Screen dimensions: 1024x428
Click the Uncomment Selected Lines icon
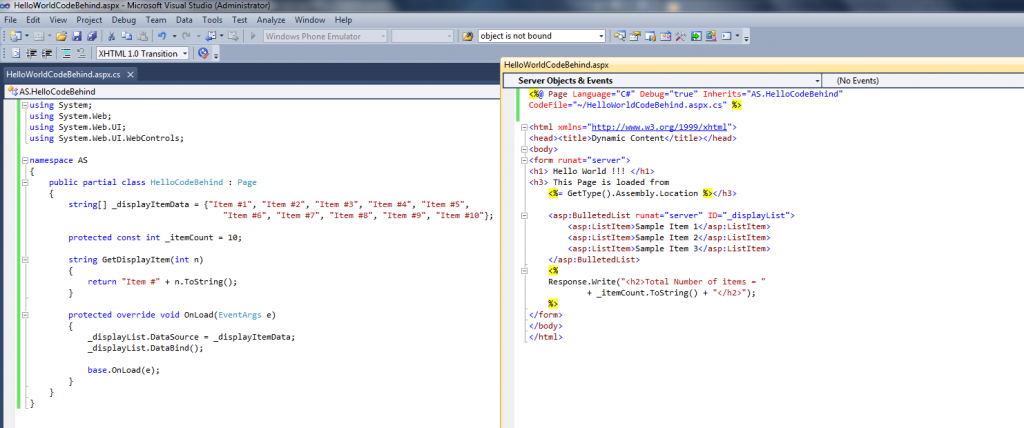pyautogui.click(x=82, y=54)
